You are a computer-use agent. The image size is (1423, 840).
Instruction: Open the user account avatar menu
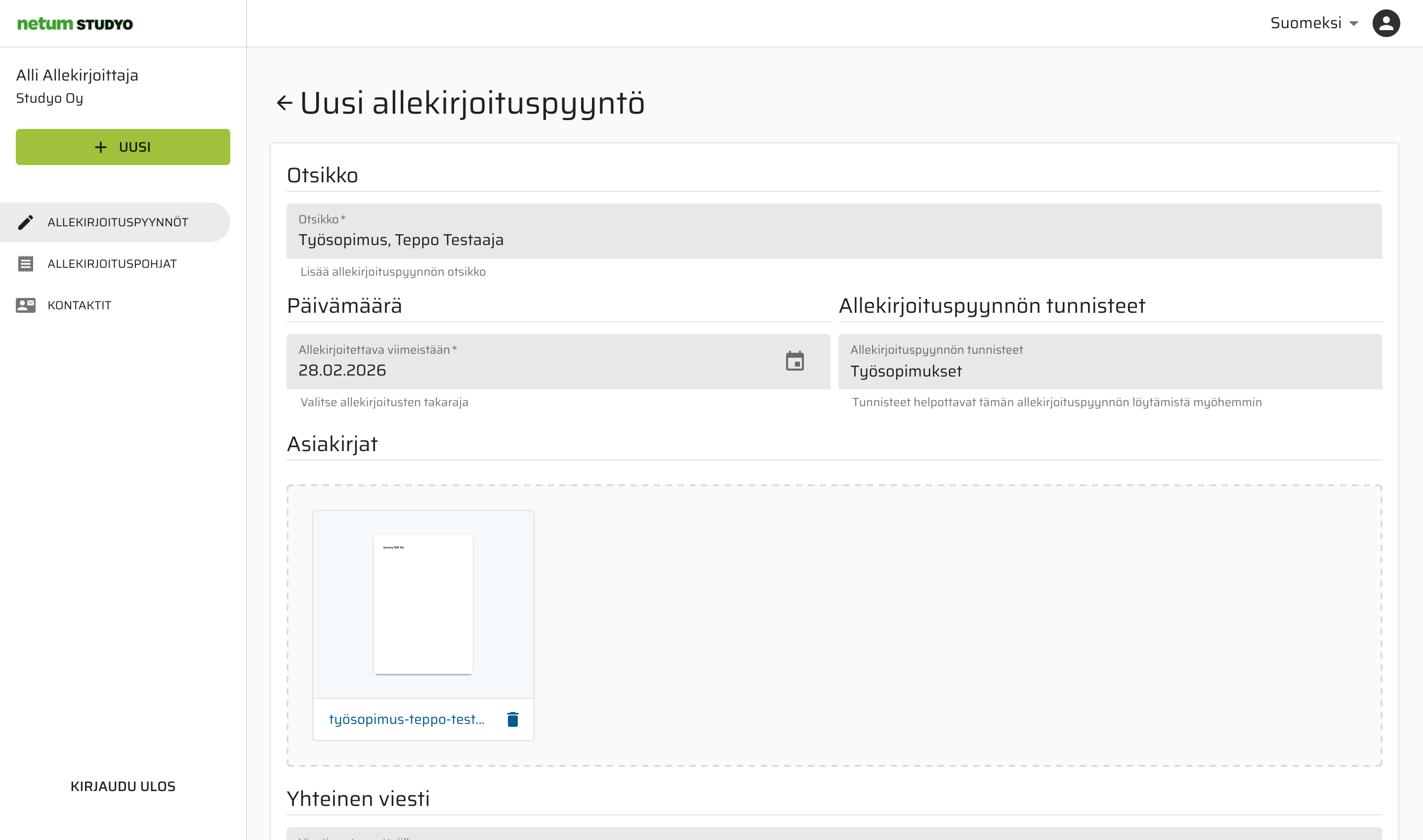(1385, 23)
